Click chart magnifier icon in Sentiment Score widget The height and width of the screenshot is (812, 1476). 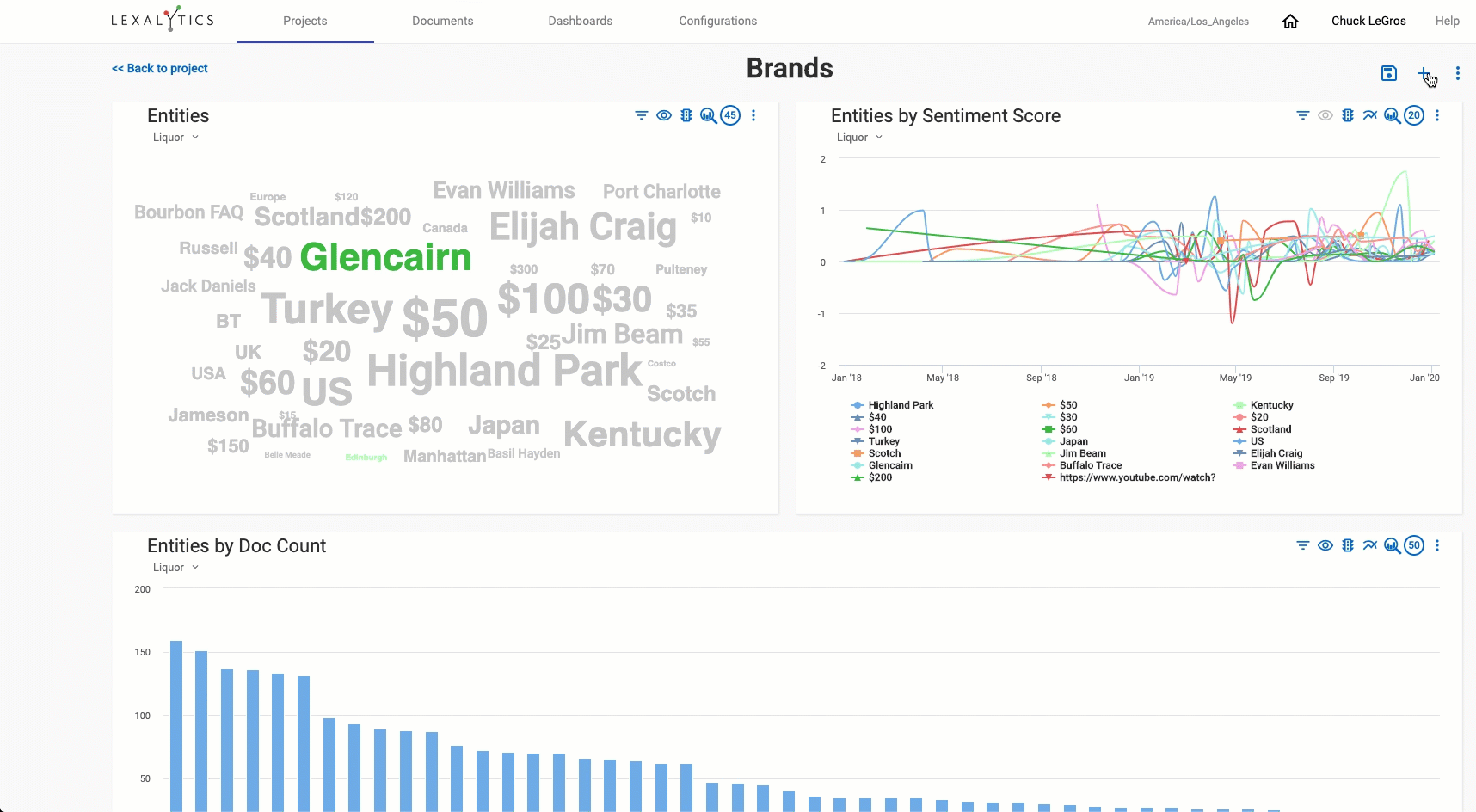pyautogui.click(x=1392, y=115)
